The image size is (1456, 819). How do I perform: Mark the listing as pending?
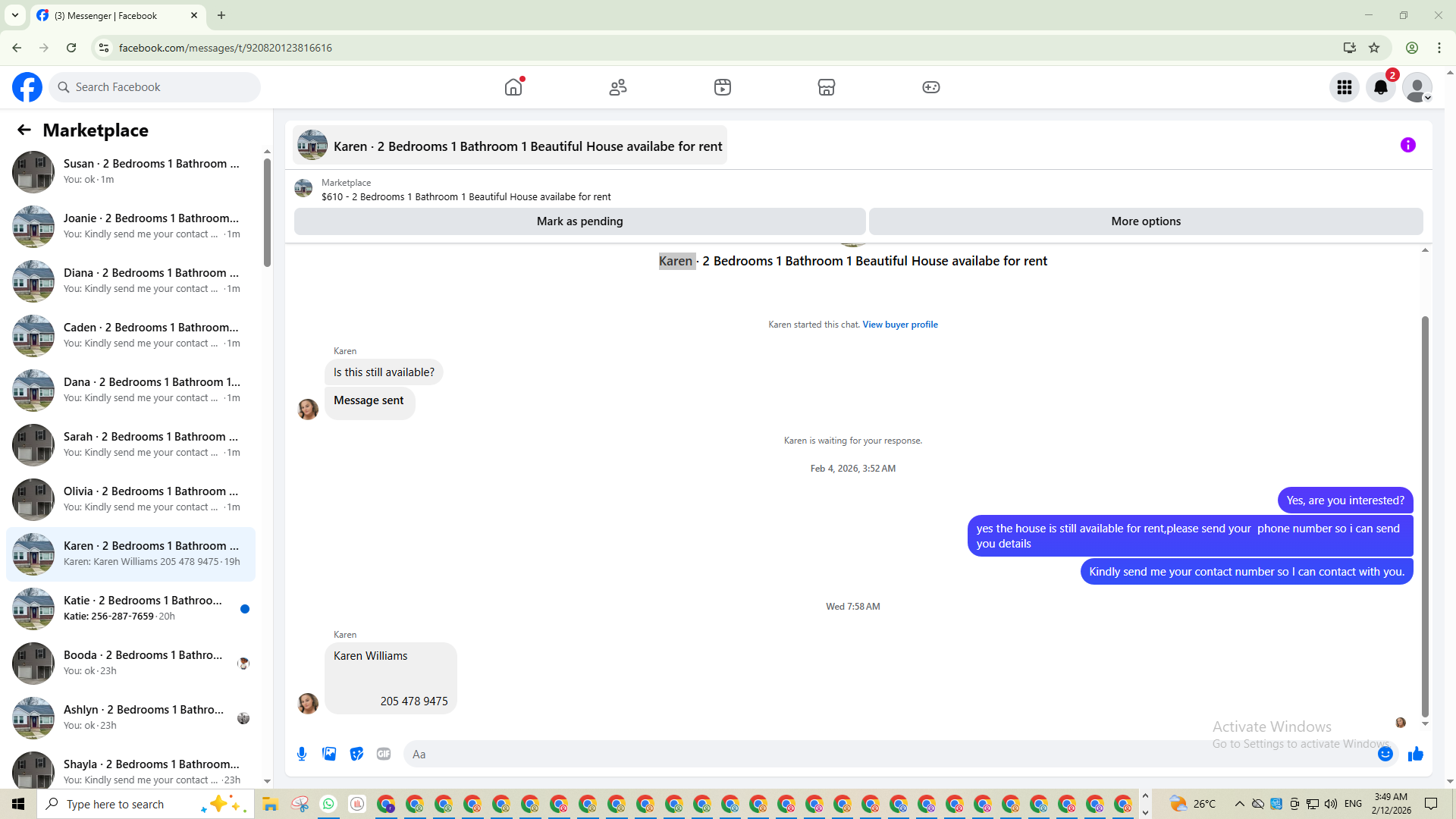580,221
